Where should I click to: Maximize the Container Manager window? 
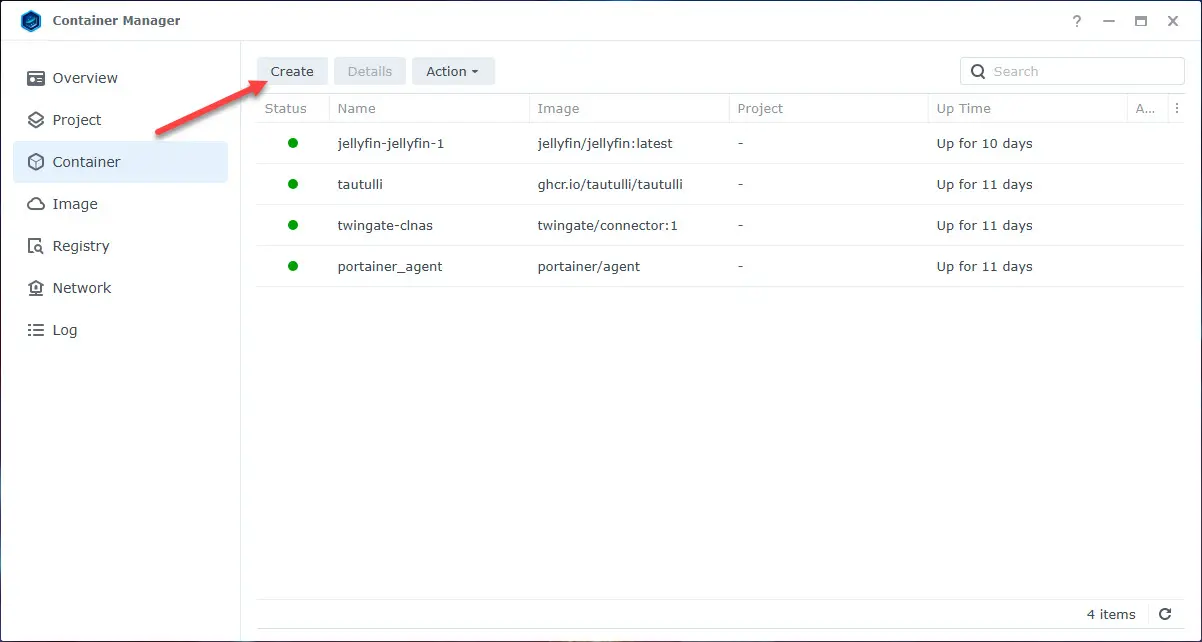click(x=1141, y=21)
